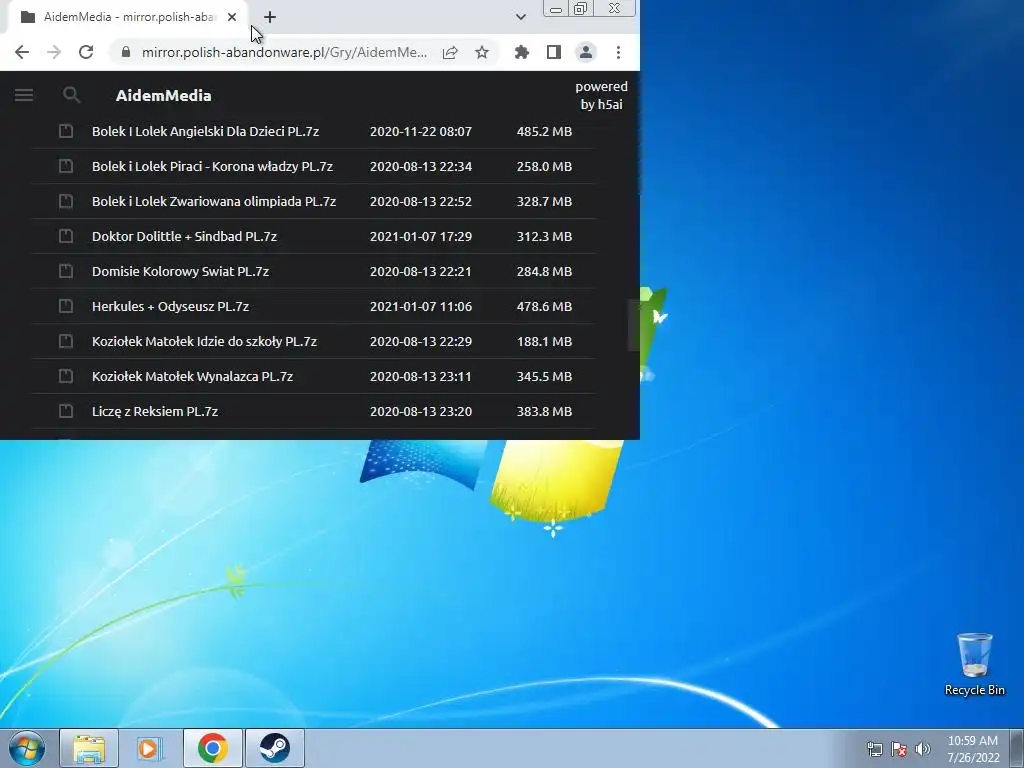Click the file icon for Zwariowana olimpiada

click(x=66, y=201)
